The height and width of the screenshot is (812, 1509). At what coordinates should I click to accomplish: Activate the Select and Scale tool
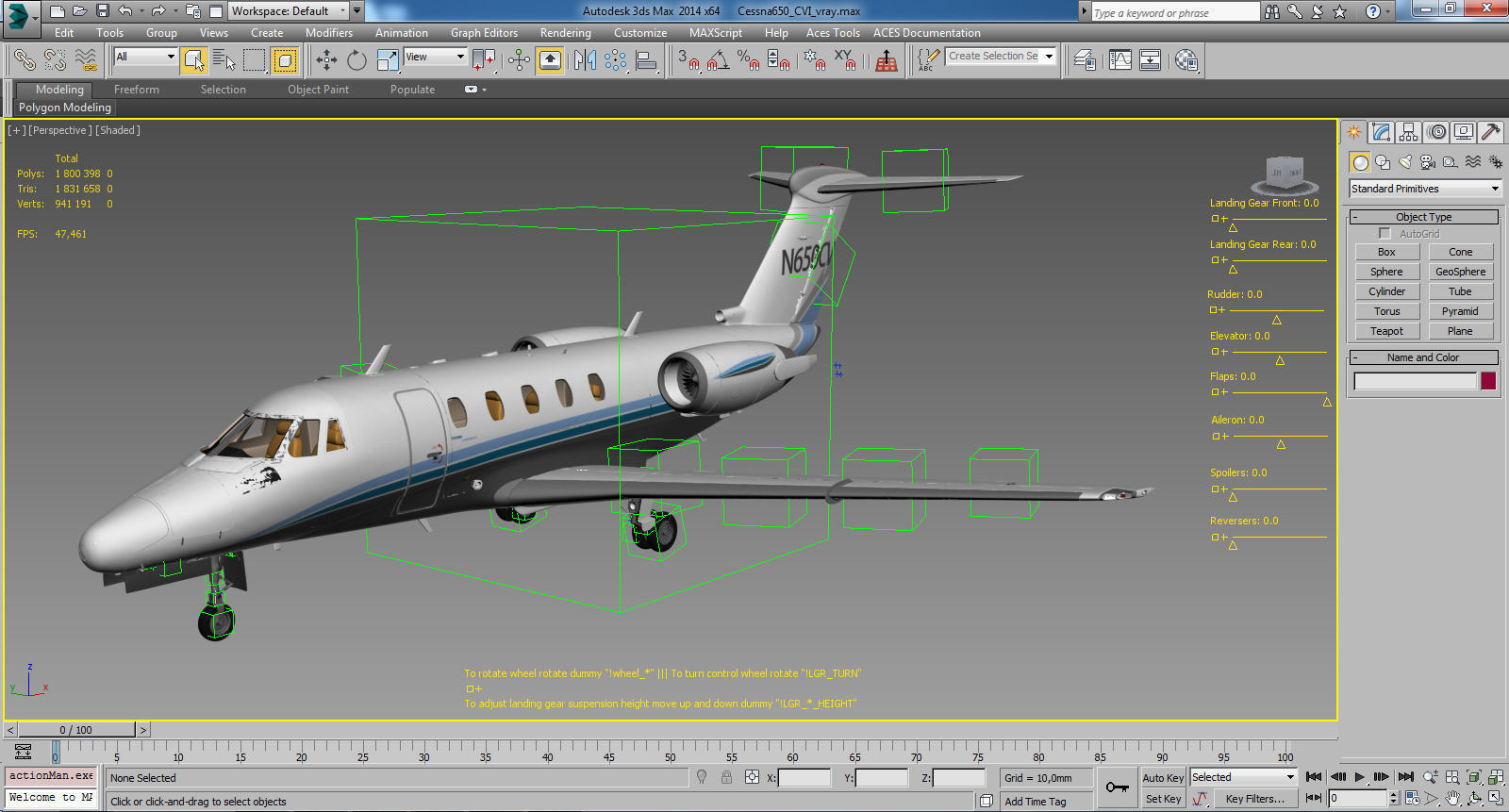[387, 60]
